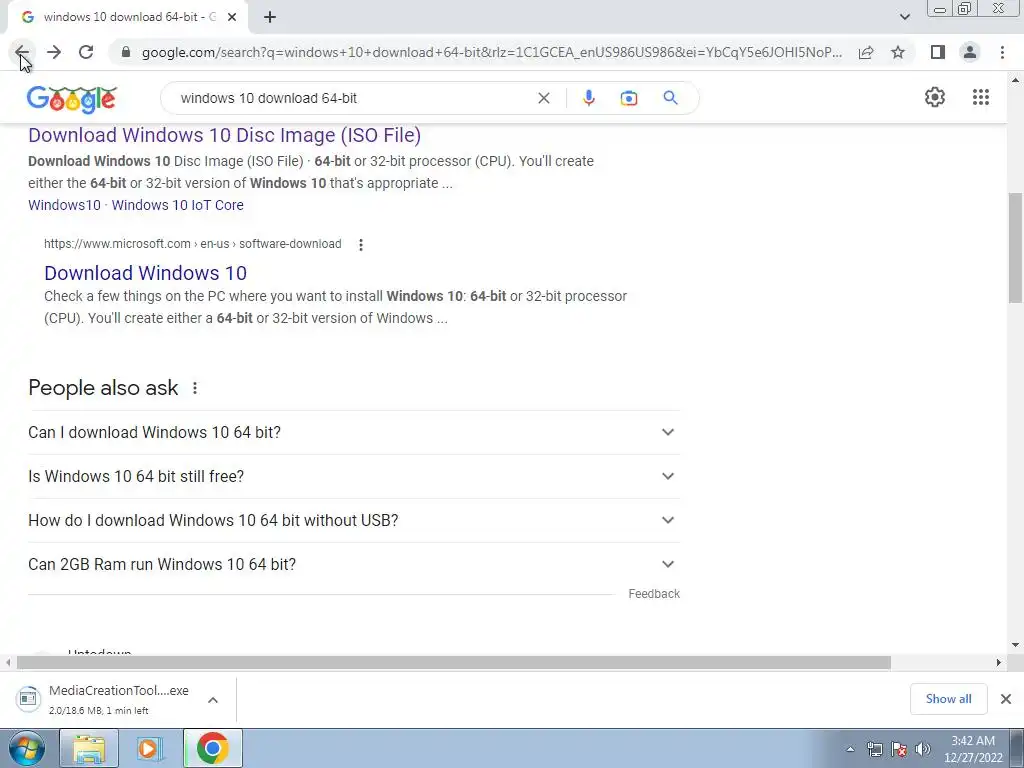
Task: Clear the search box with the X
Action: coord(543,98)
